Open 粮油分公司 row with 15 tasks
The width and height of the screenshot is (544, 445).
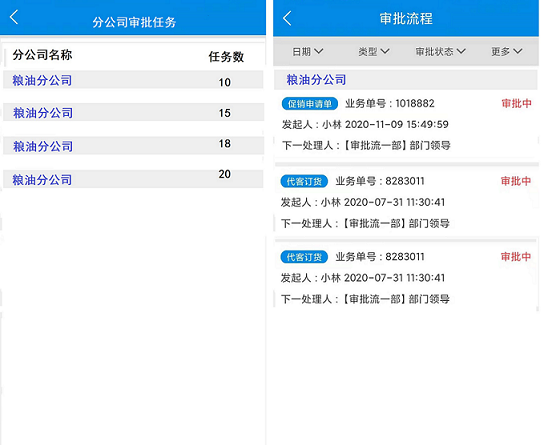133,112
